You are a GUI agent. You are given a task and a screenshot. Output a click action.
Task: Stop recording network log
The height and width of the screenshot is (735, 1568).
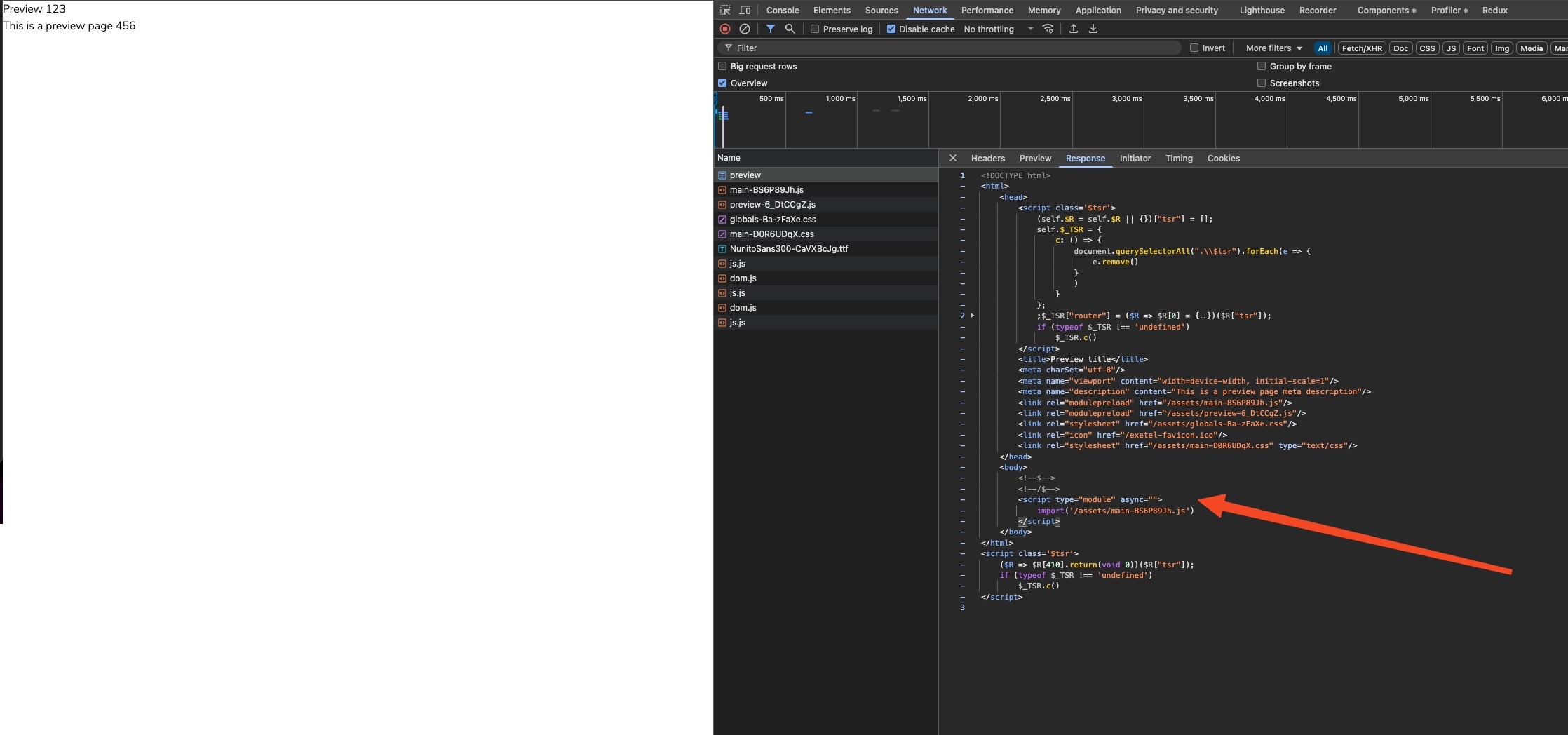tap(725, 29)
